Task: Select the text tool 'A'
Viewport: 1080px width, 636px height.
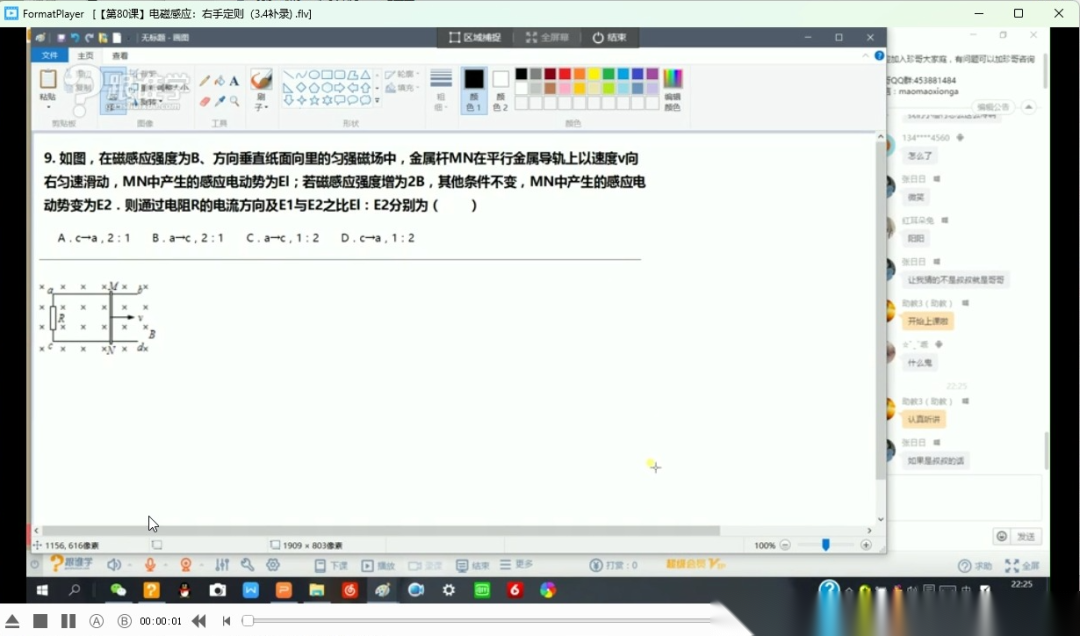Action: 234,81
